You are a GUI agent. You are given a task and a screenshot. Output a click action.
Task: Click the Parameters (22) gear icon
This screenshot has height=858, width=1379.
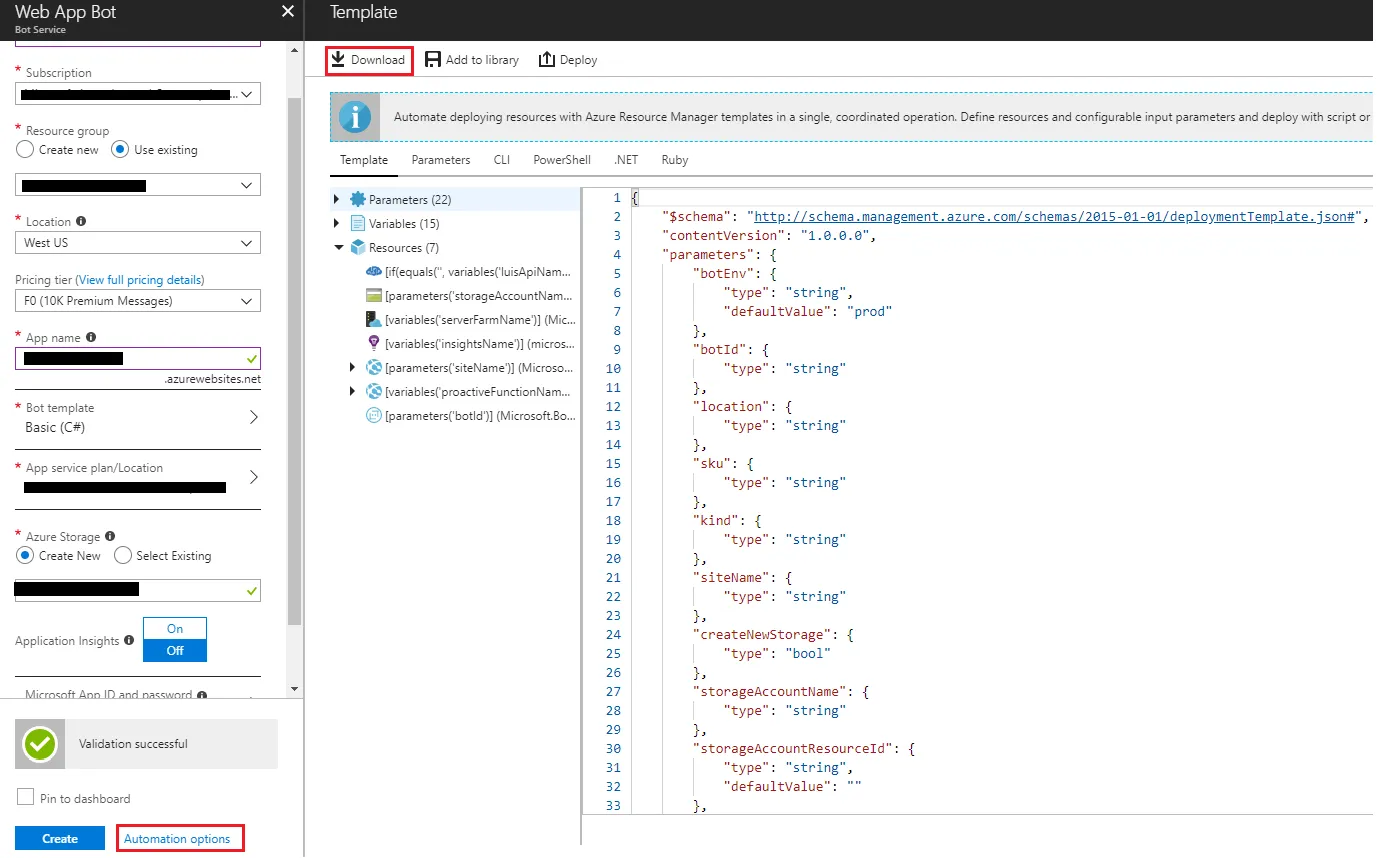pyautogui.click(x=358, y=200)
